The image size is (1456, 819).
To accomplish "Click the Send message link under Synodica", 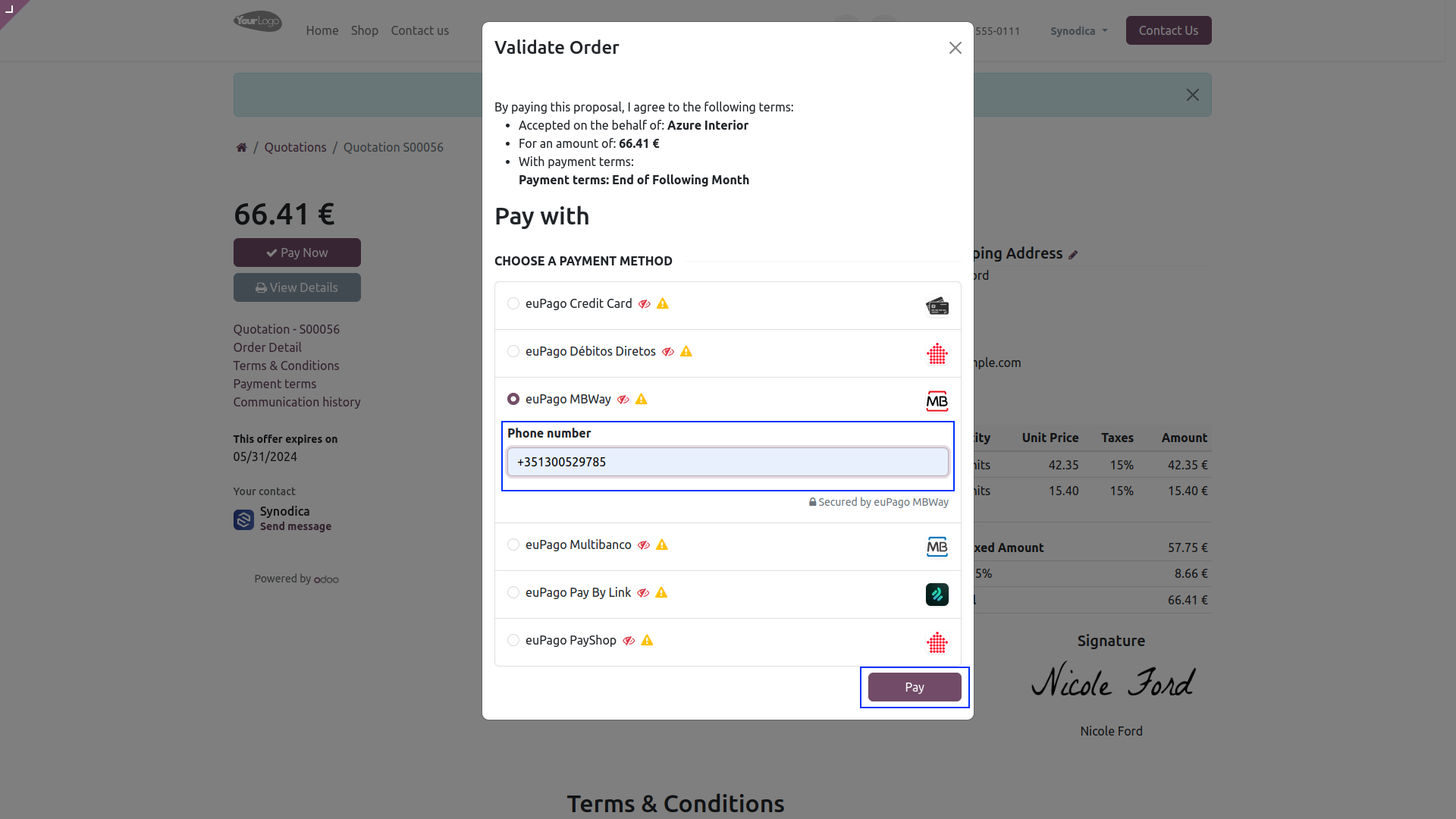I will point(296,526).
